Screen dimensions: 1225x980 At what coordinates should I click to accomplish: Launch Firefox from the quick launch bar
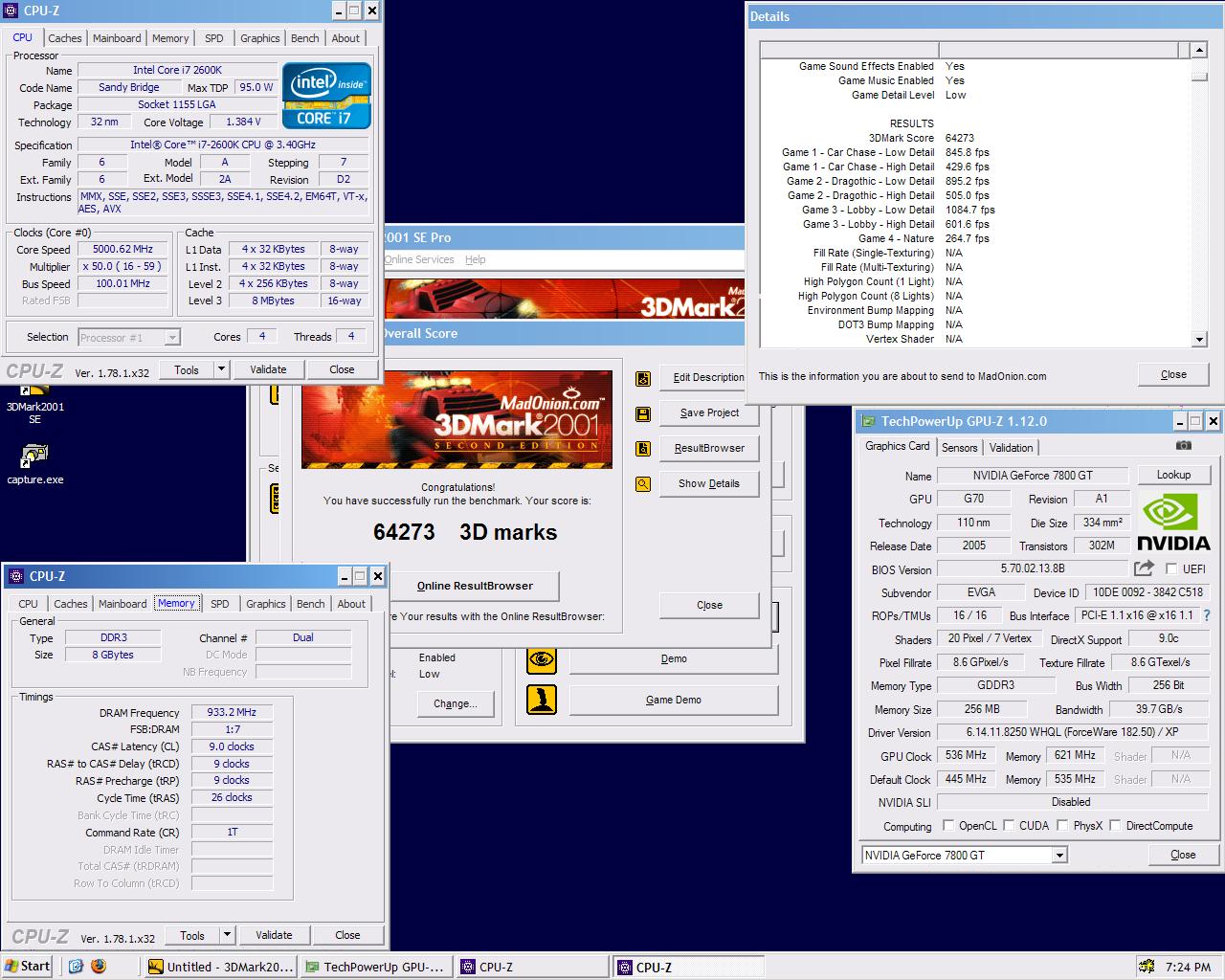coord(99,967)
